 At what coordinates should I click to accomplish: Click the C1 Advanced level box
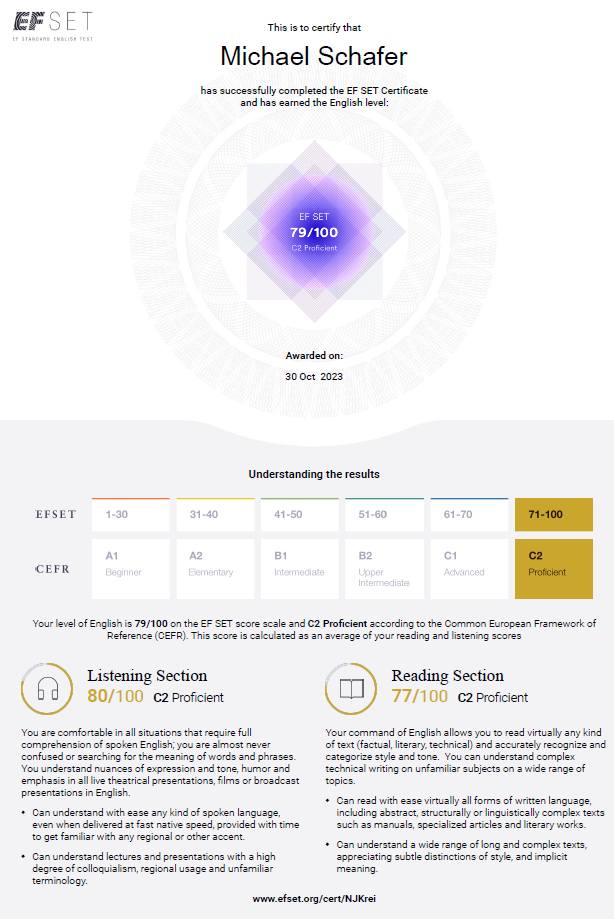(x=469, y=569)
